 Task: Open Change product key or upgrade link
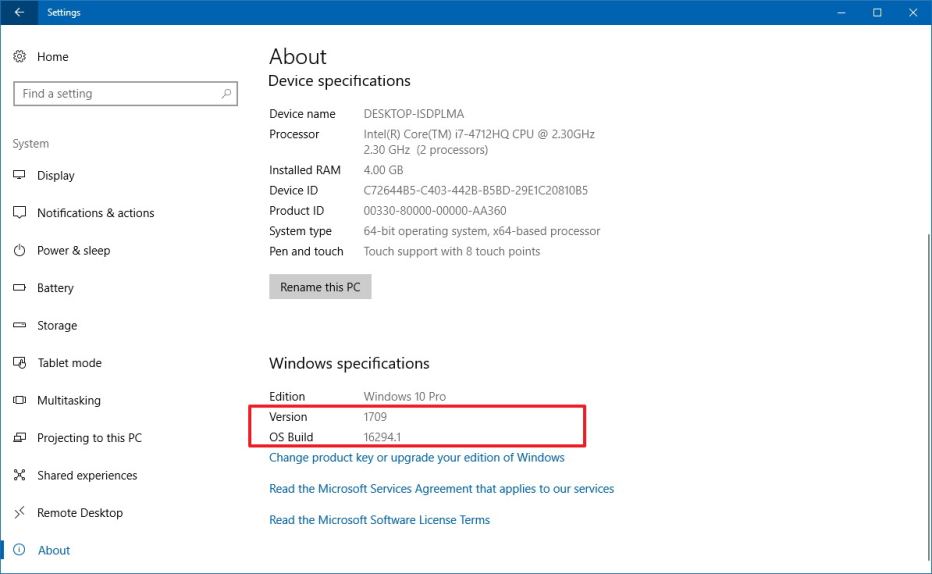pyautogui.click(x=416, y=458)
